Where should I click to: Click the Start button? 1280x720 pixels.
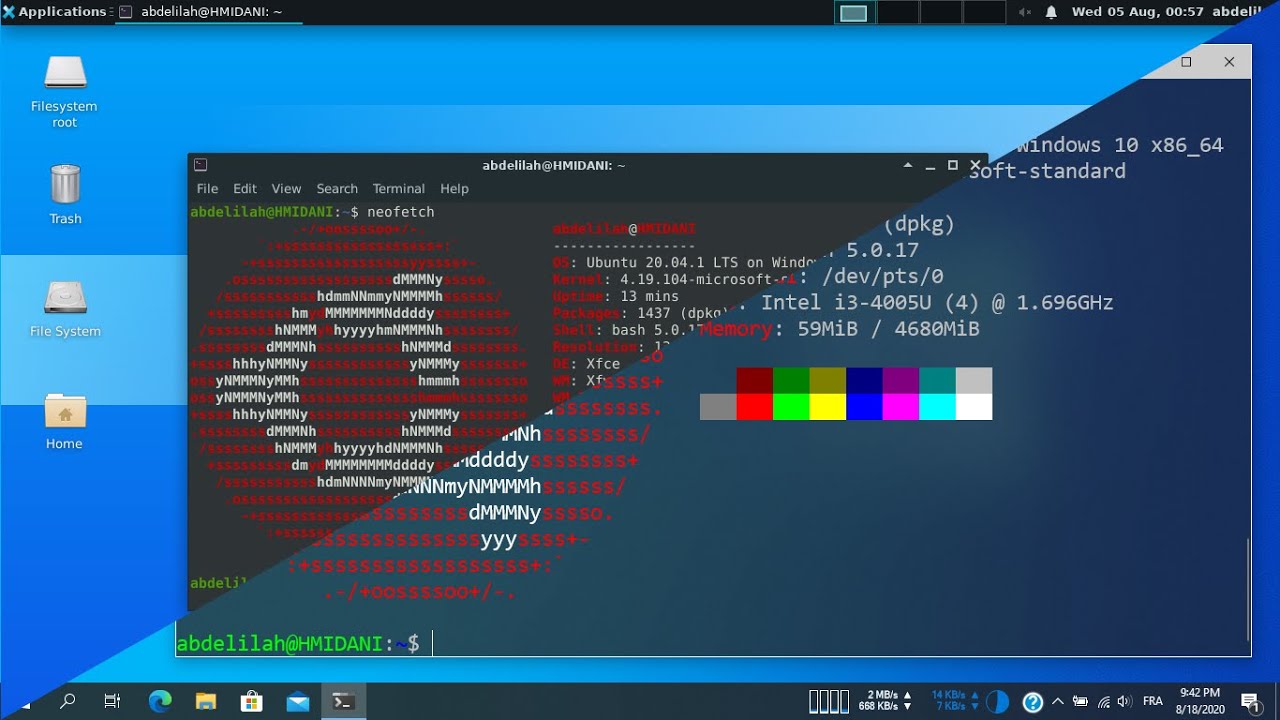(x=22, y=700)
